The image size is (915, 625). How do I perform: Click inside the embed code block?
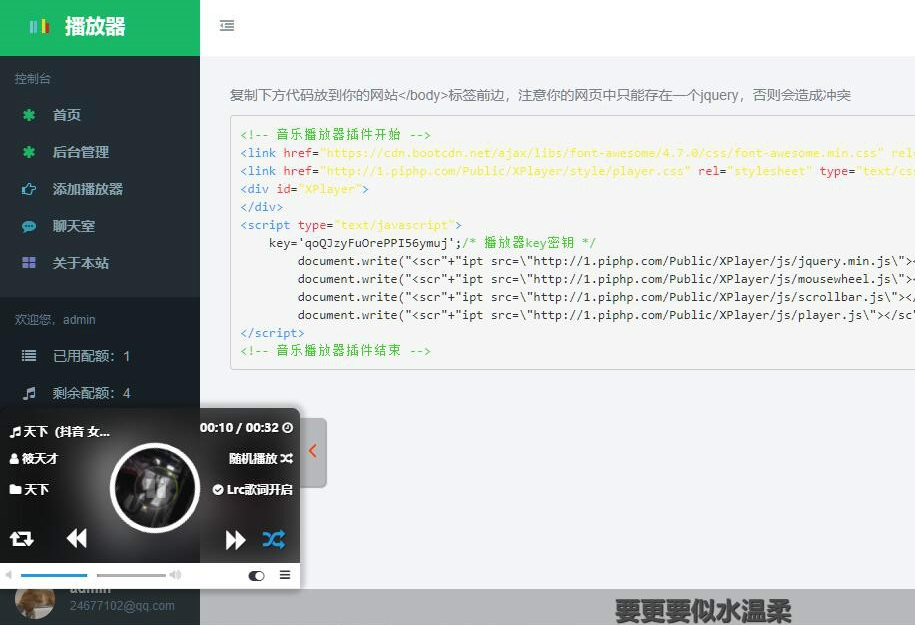coord(572,242)
